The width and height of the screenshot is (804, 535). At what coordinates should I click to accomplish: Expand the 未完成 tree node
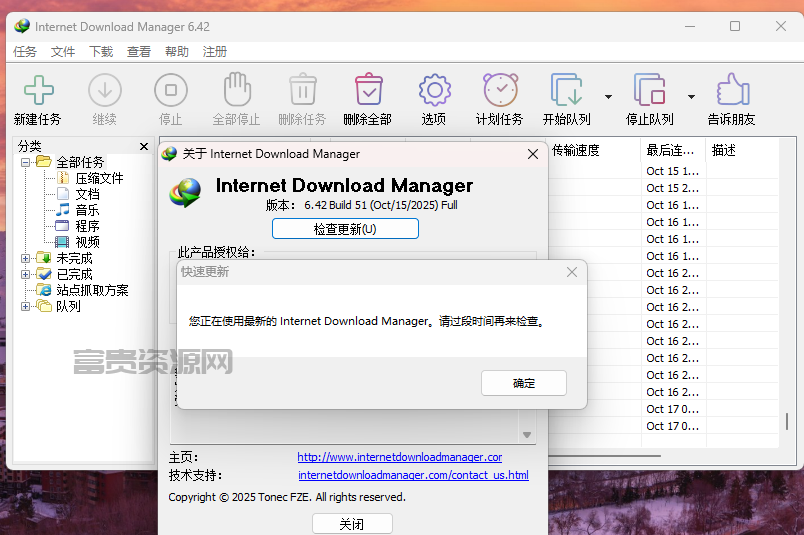coord(25,259)
